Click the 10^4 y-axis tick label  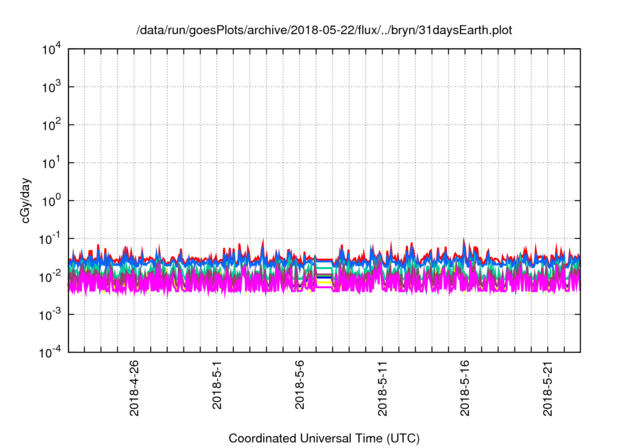coord(52,50)
